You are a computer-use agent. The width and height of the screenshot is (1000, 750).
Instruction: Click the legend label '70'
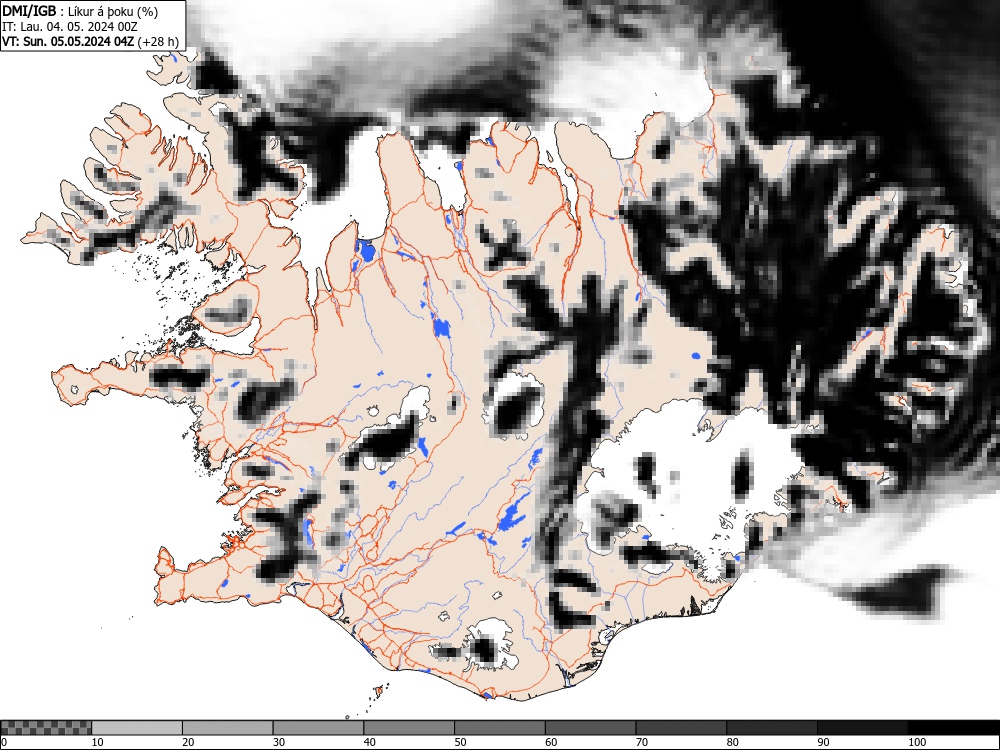click(641, 742)
